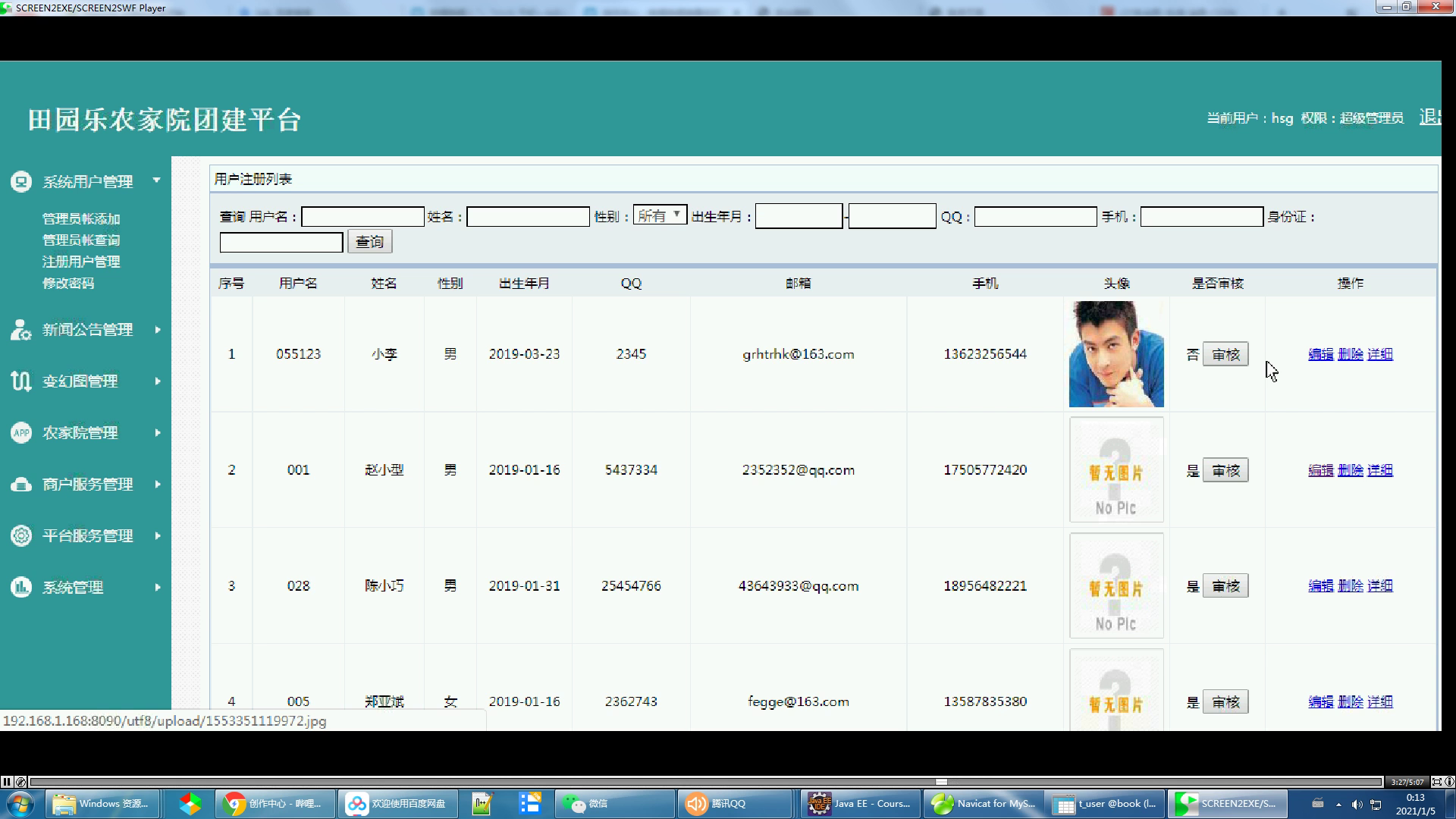Expand 变幻图管理 menu arrow
The height and width of the screenshot is (819, 1456).
(158, 381)
